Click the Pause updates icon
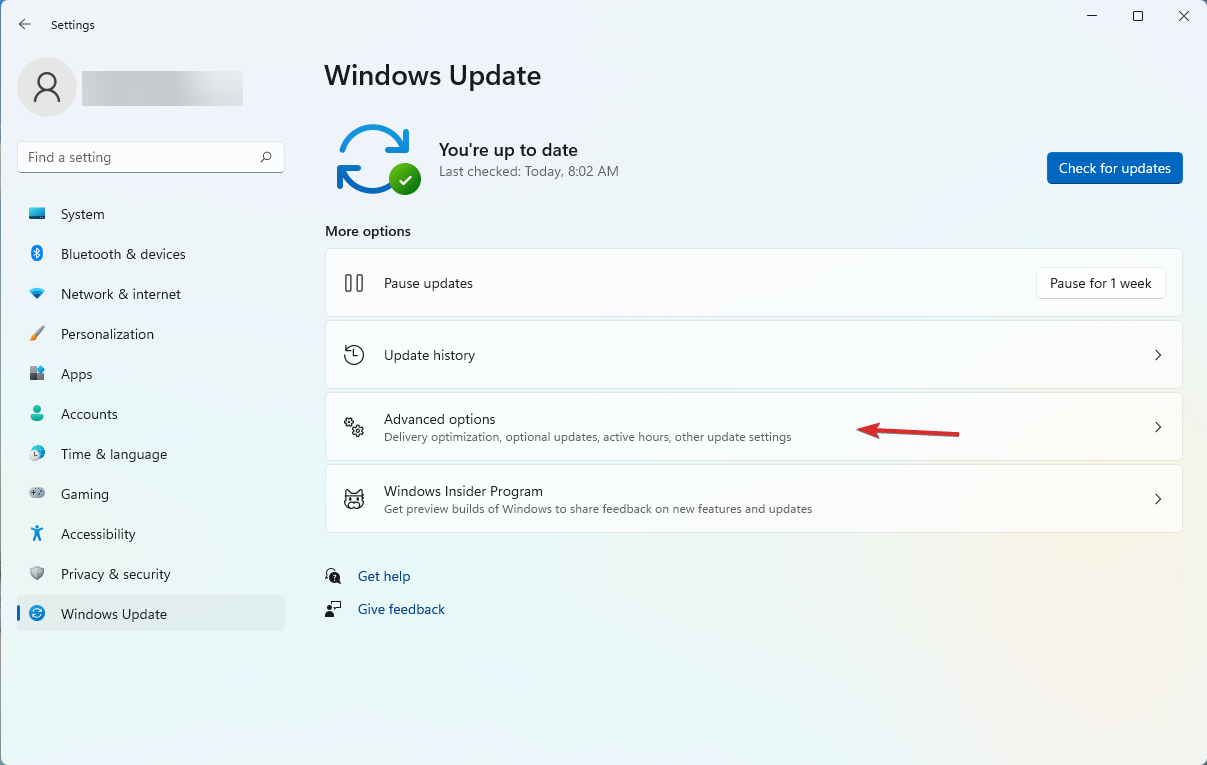Viewport: 1207px width, 765px height. 354,283
